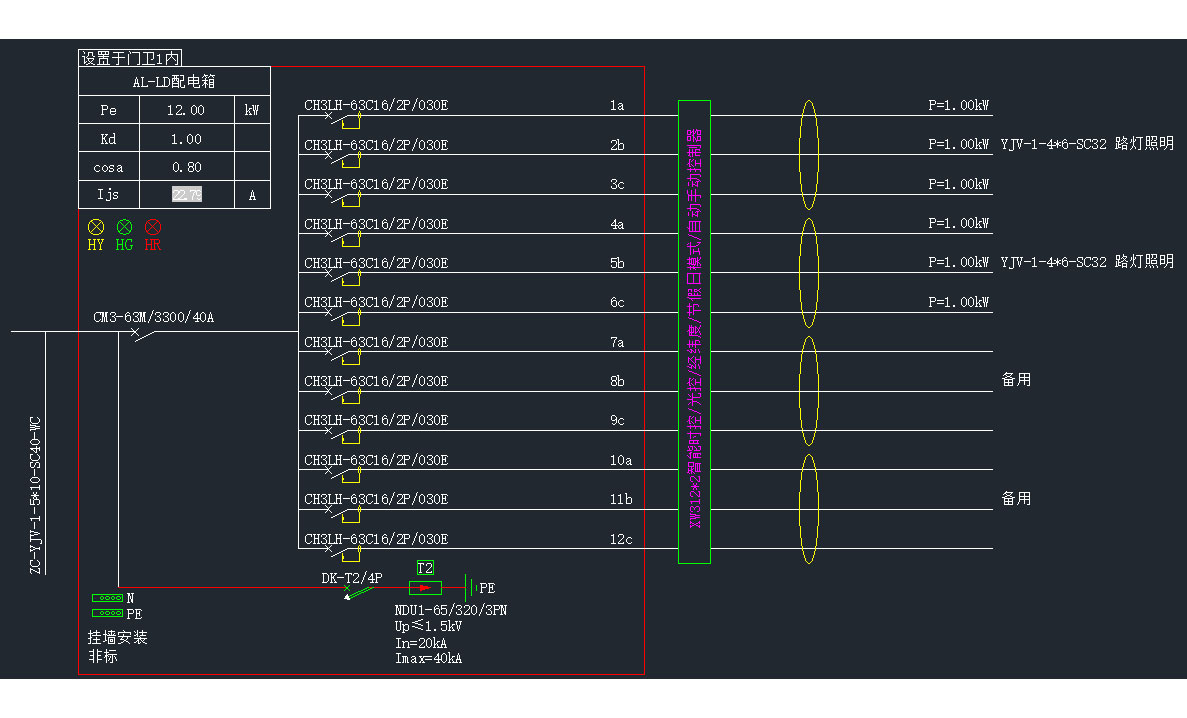The height and width of the screenshot is (718, 1187).
Task: Click 'YJV-1-4*6-SC32 路灯照明' beside circuit 5b
Action: (1087, 261)
